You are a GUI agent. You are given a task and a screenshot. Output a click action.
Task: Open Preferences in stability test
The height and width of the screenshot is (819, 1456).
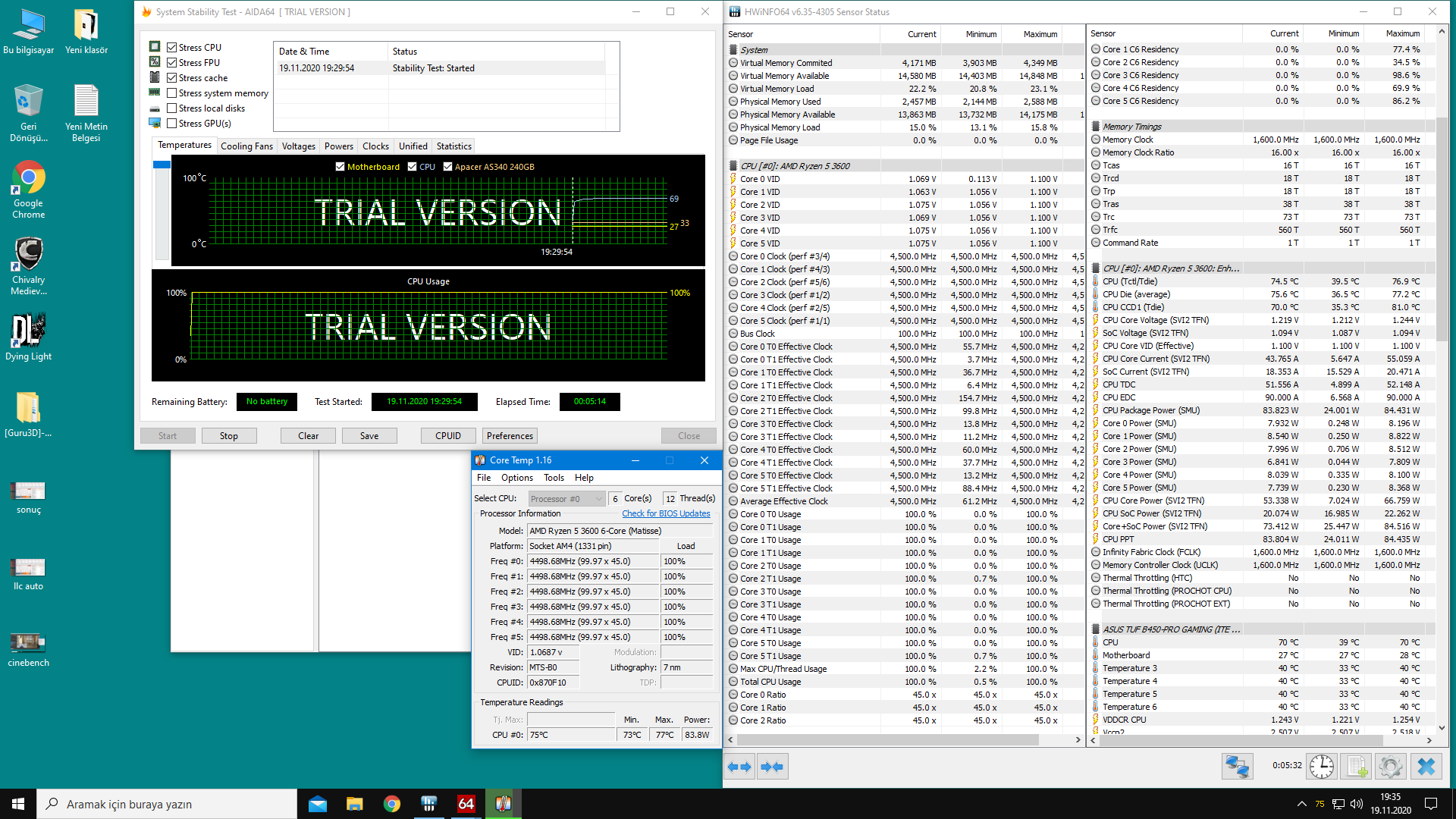[x=510, y=436]
